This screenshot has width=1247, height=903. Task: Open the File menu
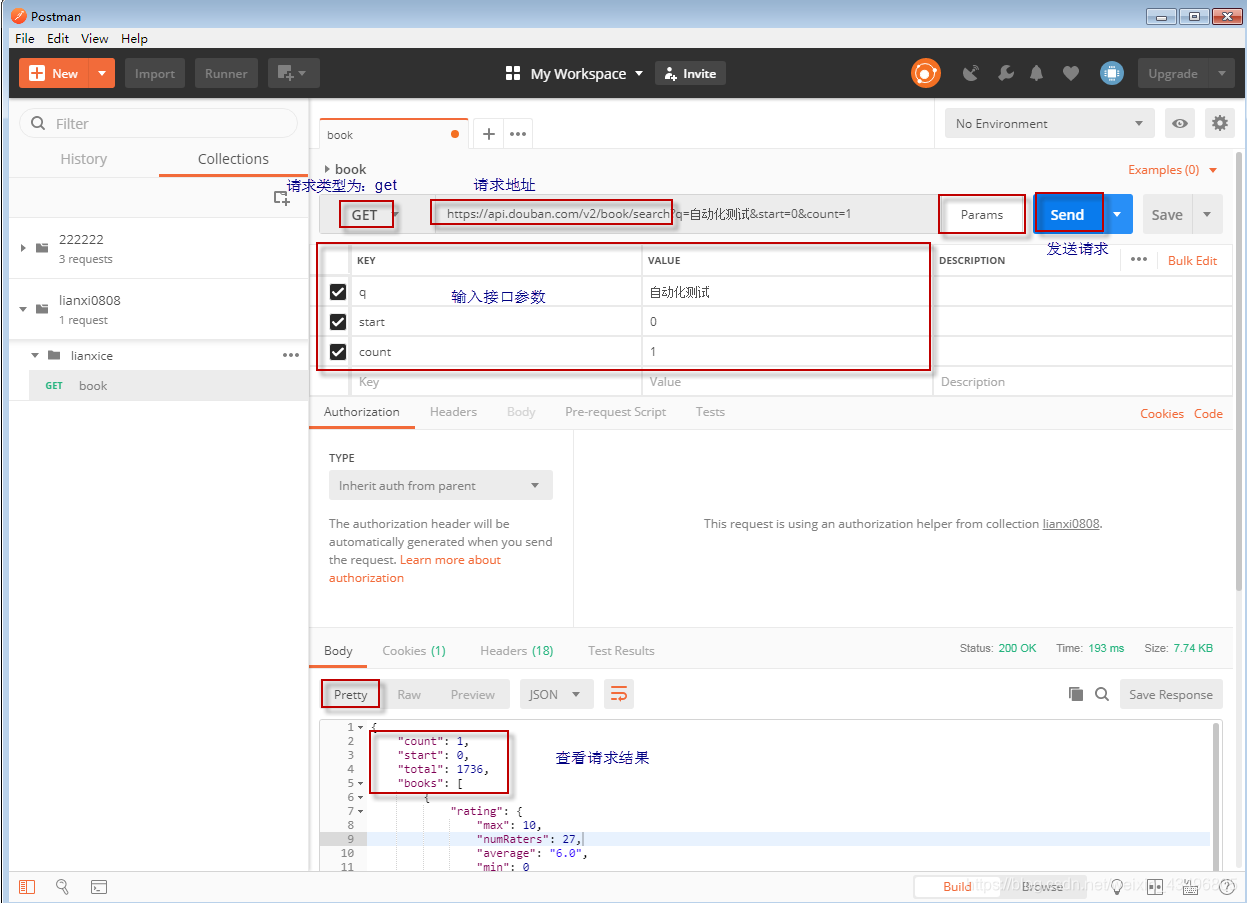[x=25, y=38]
